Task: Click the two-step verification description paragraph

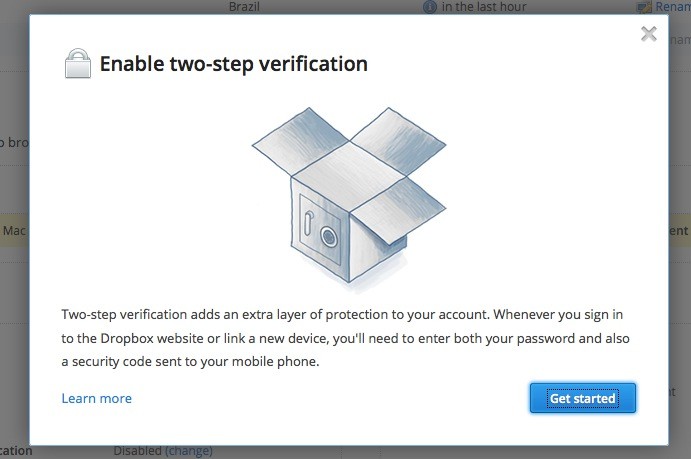Action: point(343,338)
